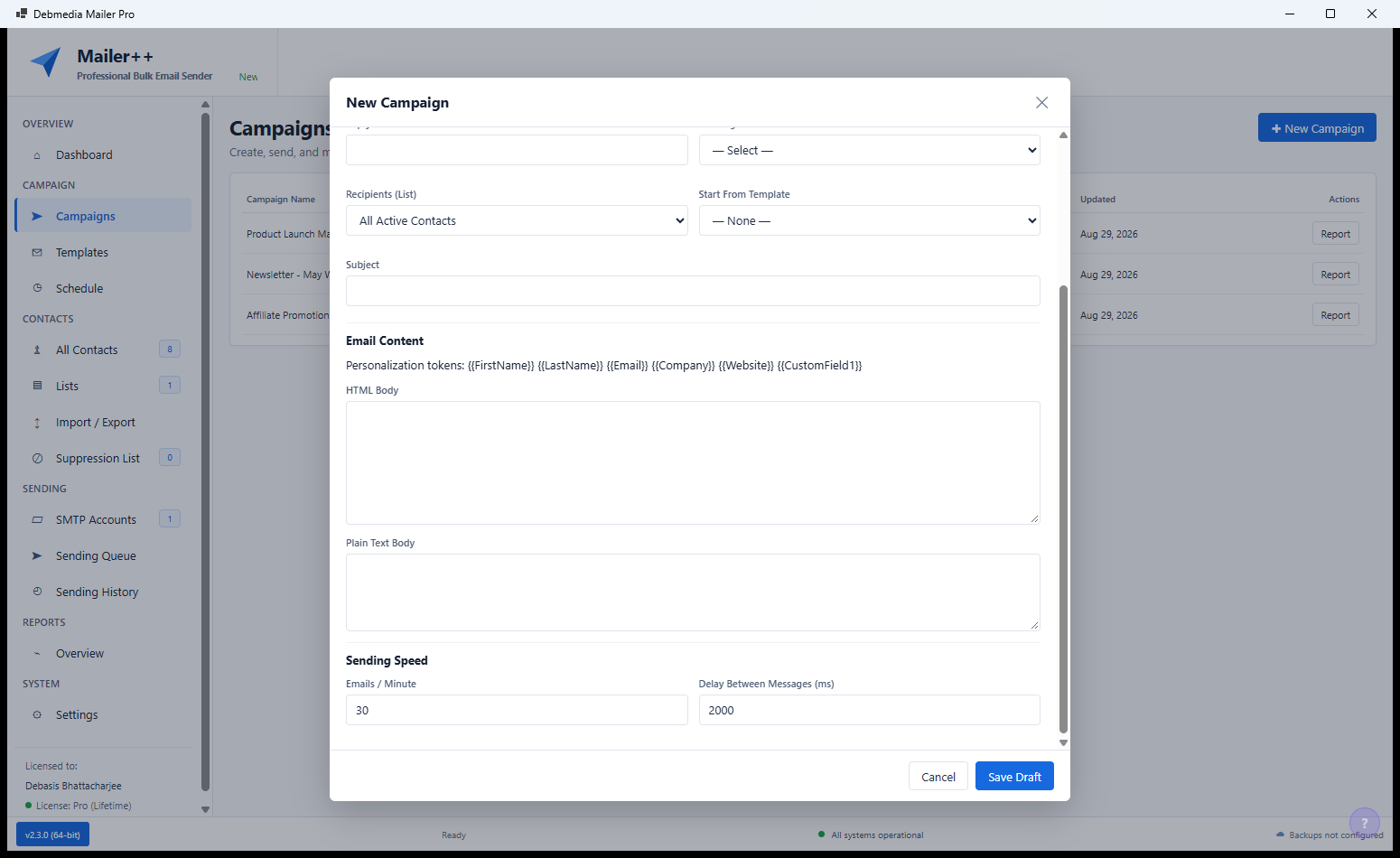
Task: Click the Settings gear icon in sidebar
Action: (37, 714)
